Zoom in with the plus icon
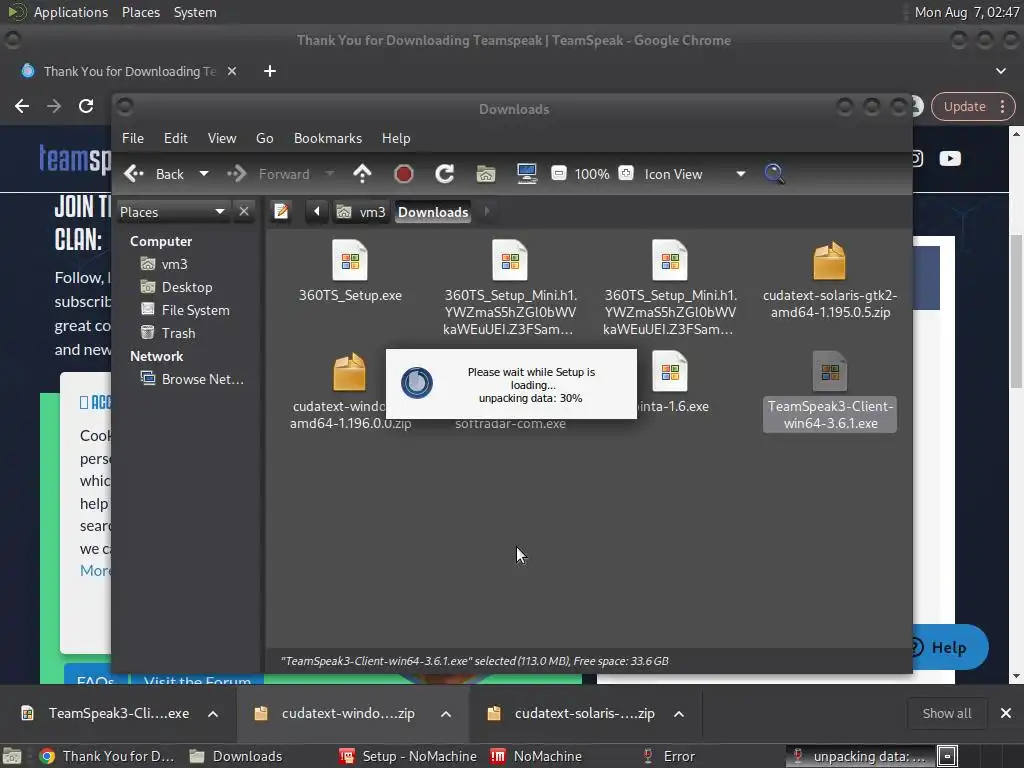1024x768 pixels. pyautogui.click(x=626, y=173)
